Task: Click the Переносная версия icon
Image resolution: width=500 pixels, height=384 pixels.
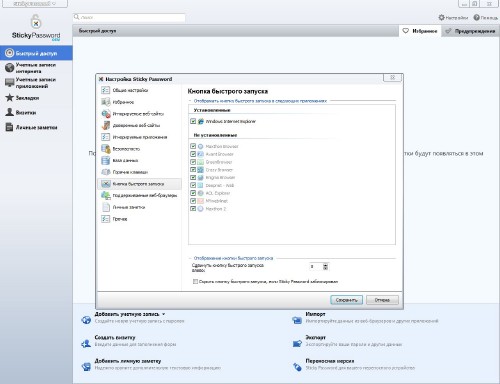Action: click(x=297, y=367)
